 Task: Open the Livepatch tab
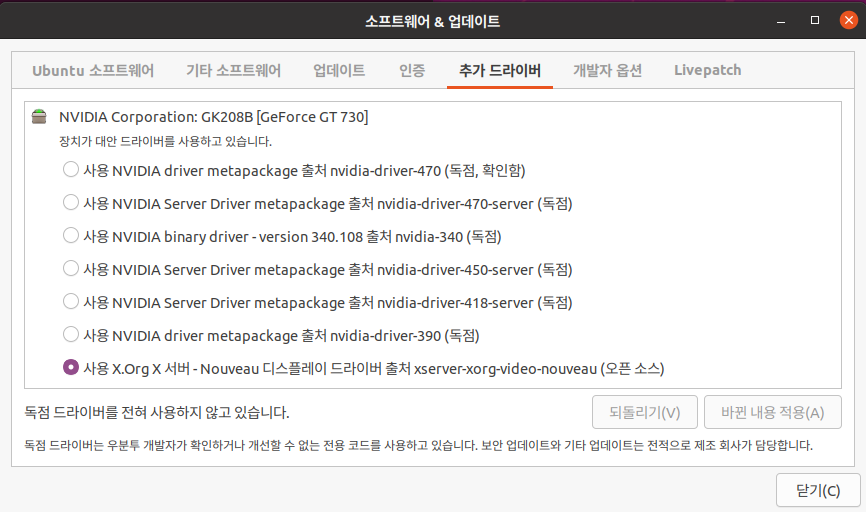[x=707, y=71]
